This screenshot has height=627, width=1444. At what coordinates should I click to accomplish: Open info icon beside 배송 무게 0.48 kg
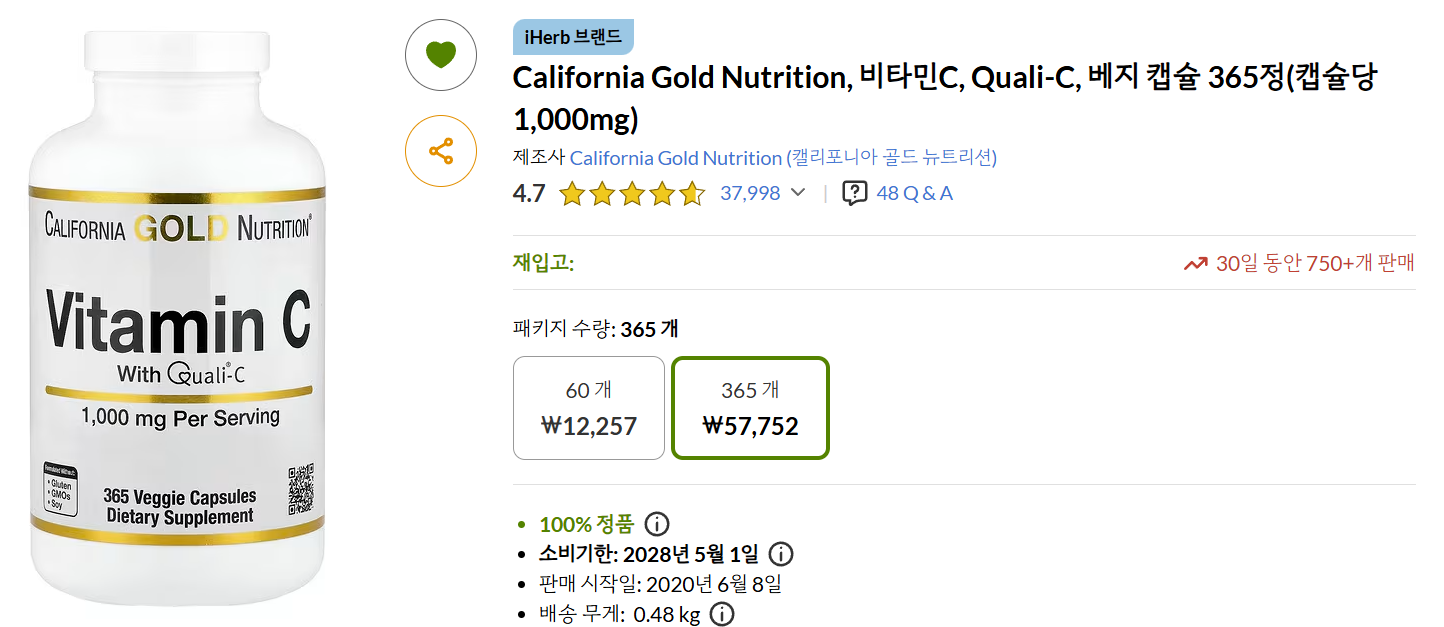(x=721, y=614)
